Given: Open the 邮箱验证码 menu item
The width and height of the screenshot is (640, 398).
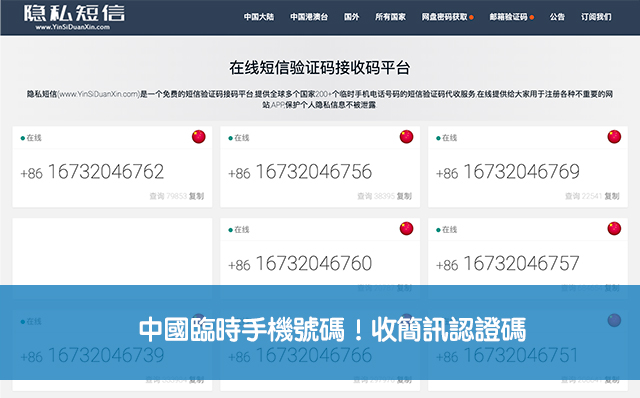Looking at the screenshot, I should tap(511, 17).
